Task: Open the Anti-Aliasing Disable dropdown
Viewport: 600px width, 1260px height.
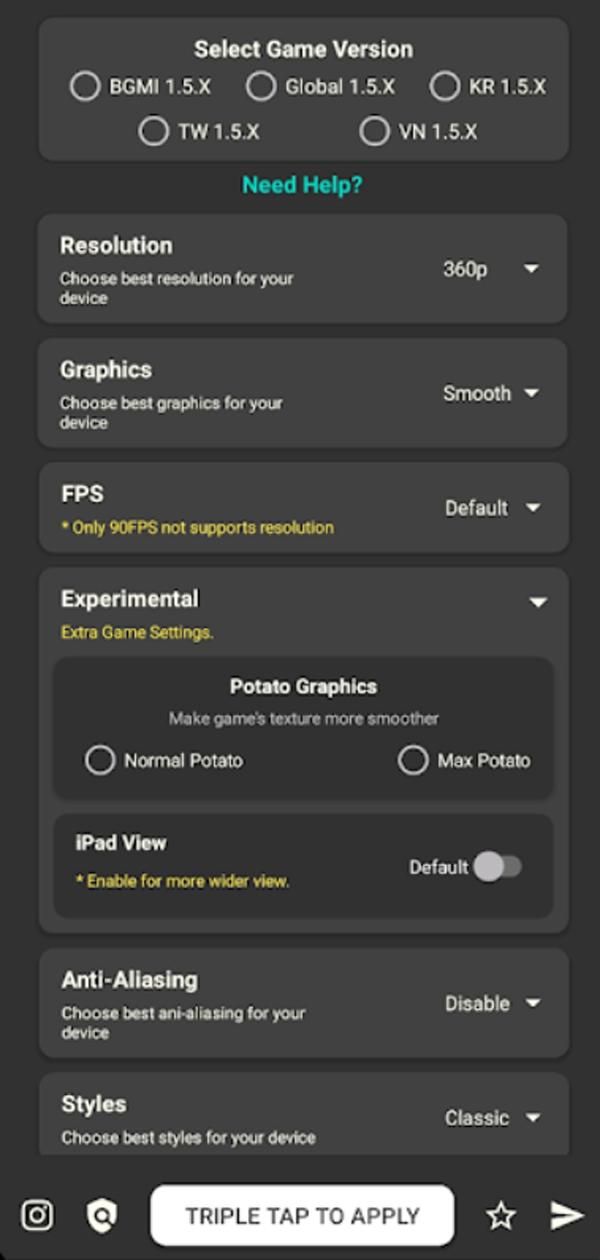Action: 492,1003
